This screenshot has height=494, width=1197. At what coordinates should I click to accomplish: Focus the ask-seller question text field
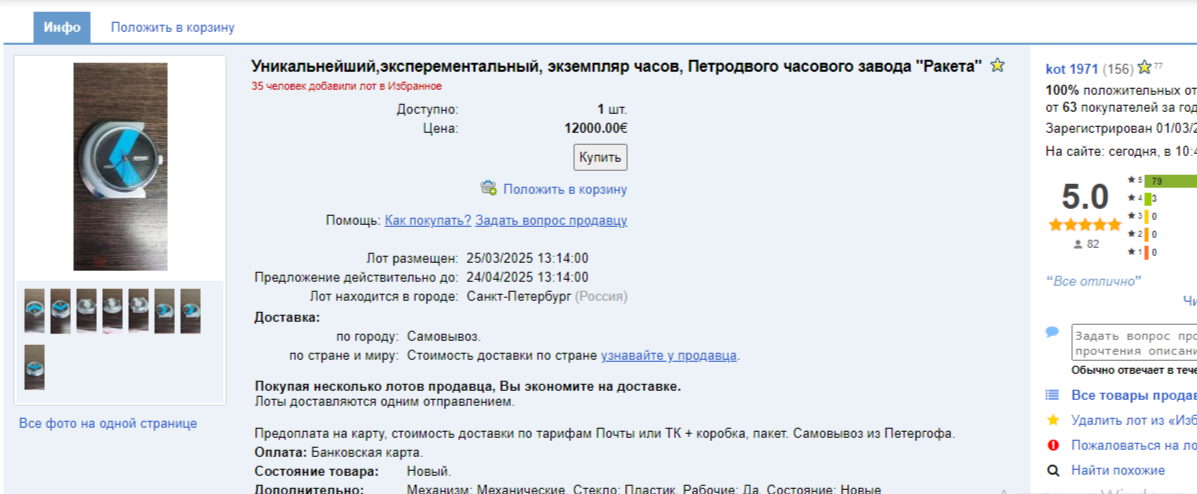[1134, 342]
